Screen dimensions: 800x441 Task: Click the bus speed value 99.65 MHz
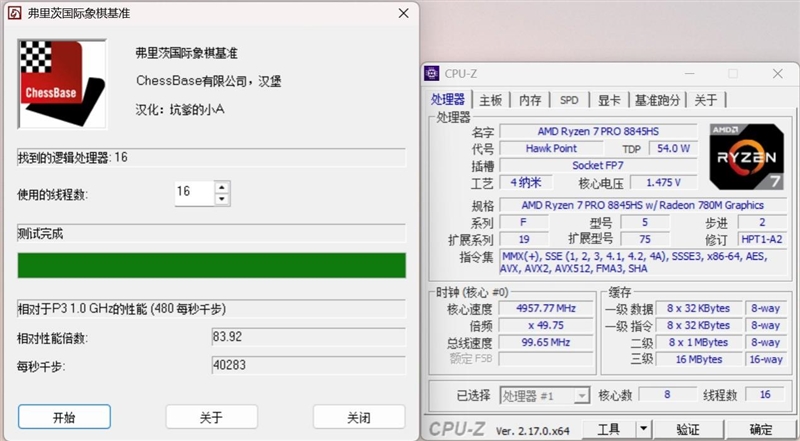pos(546,342)
